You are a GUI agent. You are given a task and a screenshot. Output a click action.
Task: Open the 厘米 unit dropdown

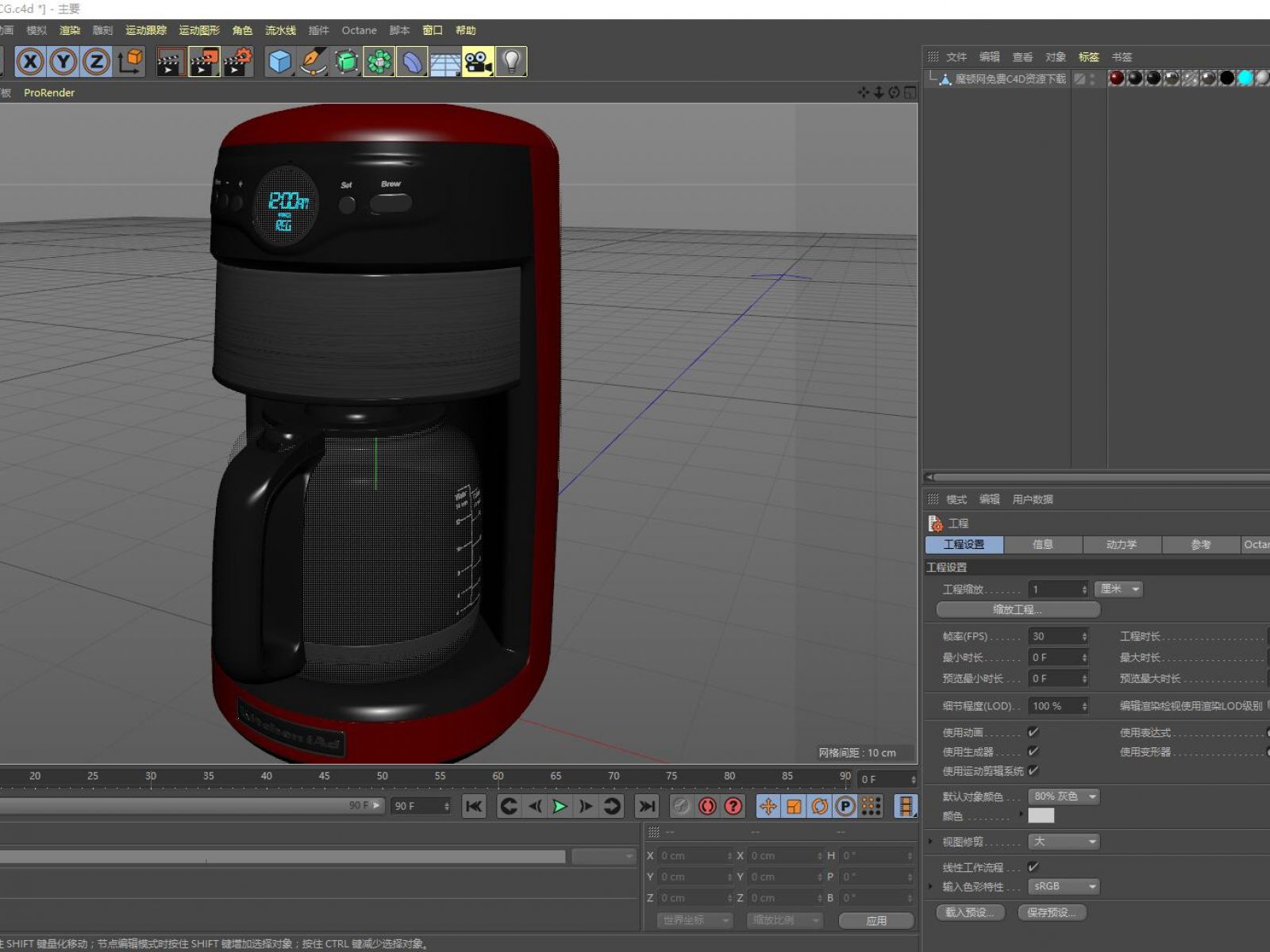point(1118,589)
